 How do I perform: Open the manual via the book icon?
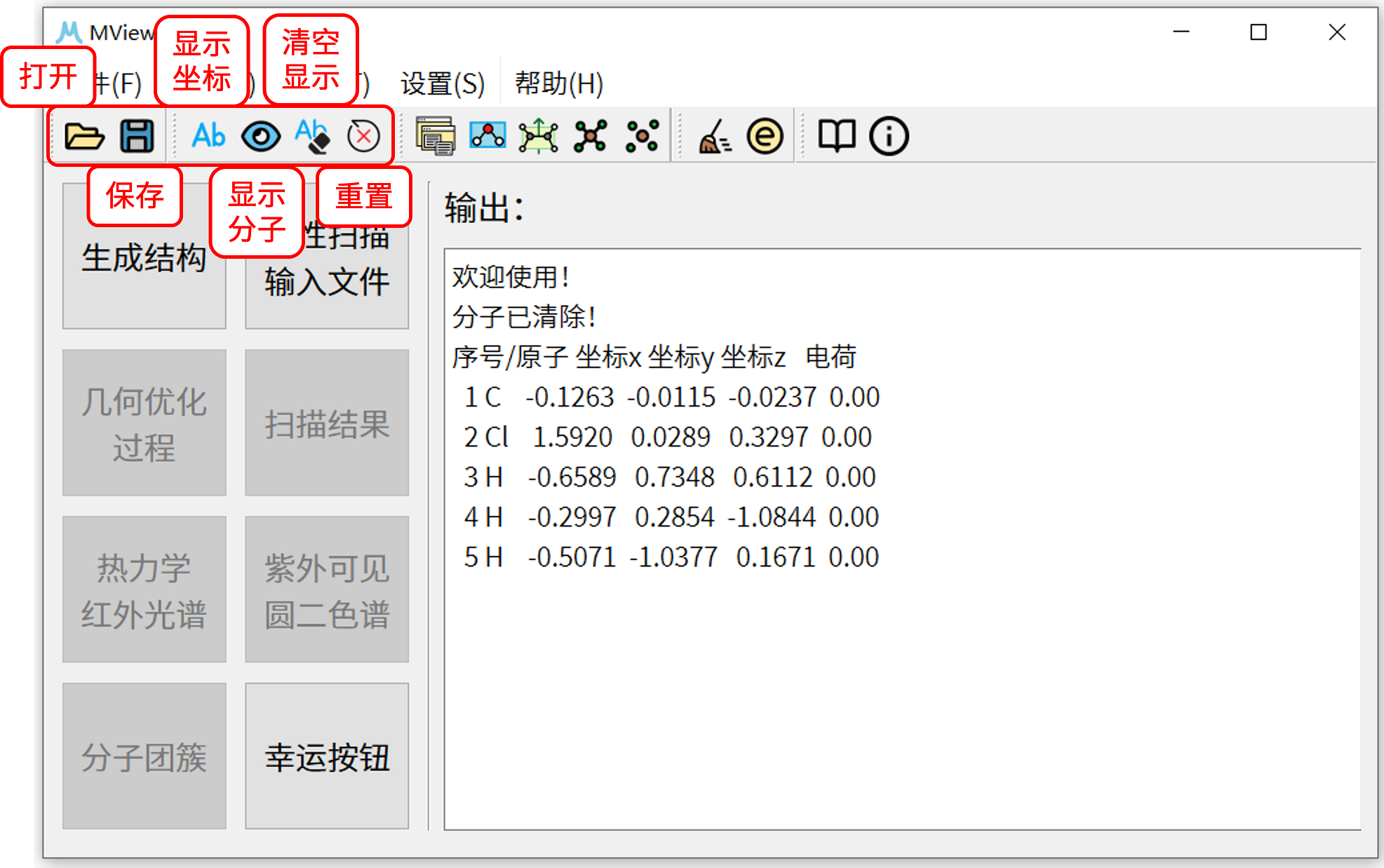[x=836, y=135]
